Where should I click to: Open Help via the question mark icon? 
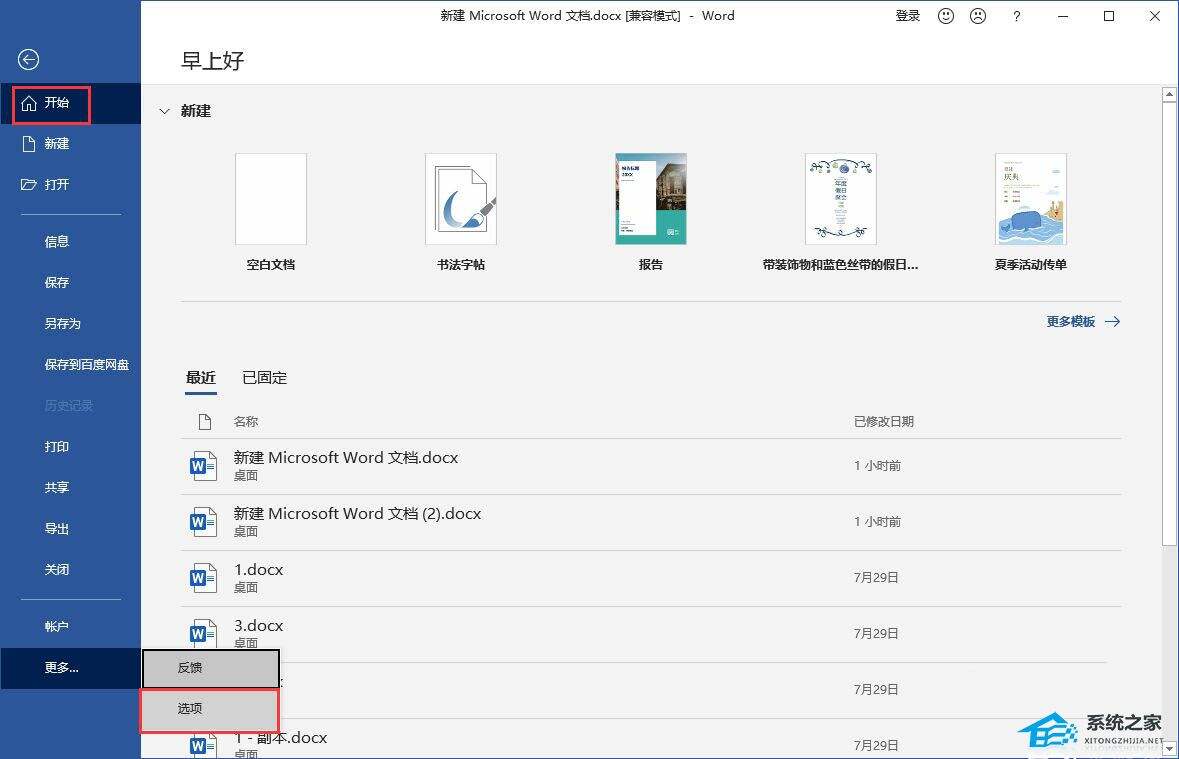click(x=1017, y=16)
